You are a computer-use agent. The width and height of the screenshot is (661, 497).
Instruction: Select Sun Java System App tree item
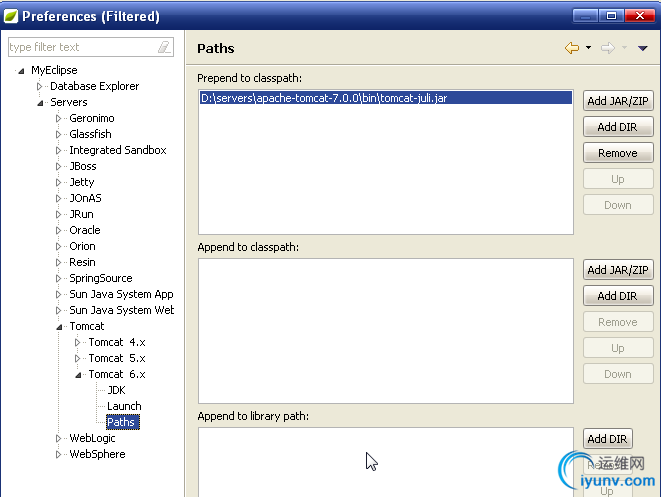tap(121, 294)
